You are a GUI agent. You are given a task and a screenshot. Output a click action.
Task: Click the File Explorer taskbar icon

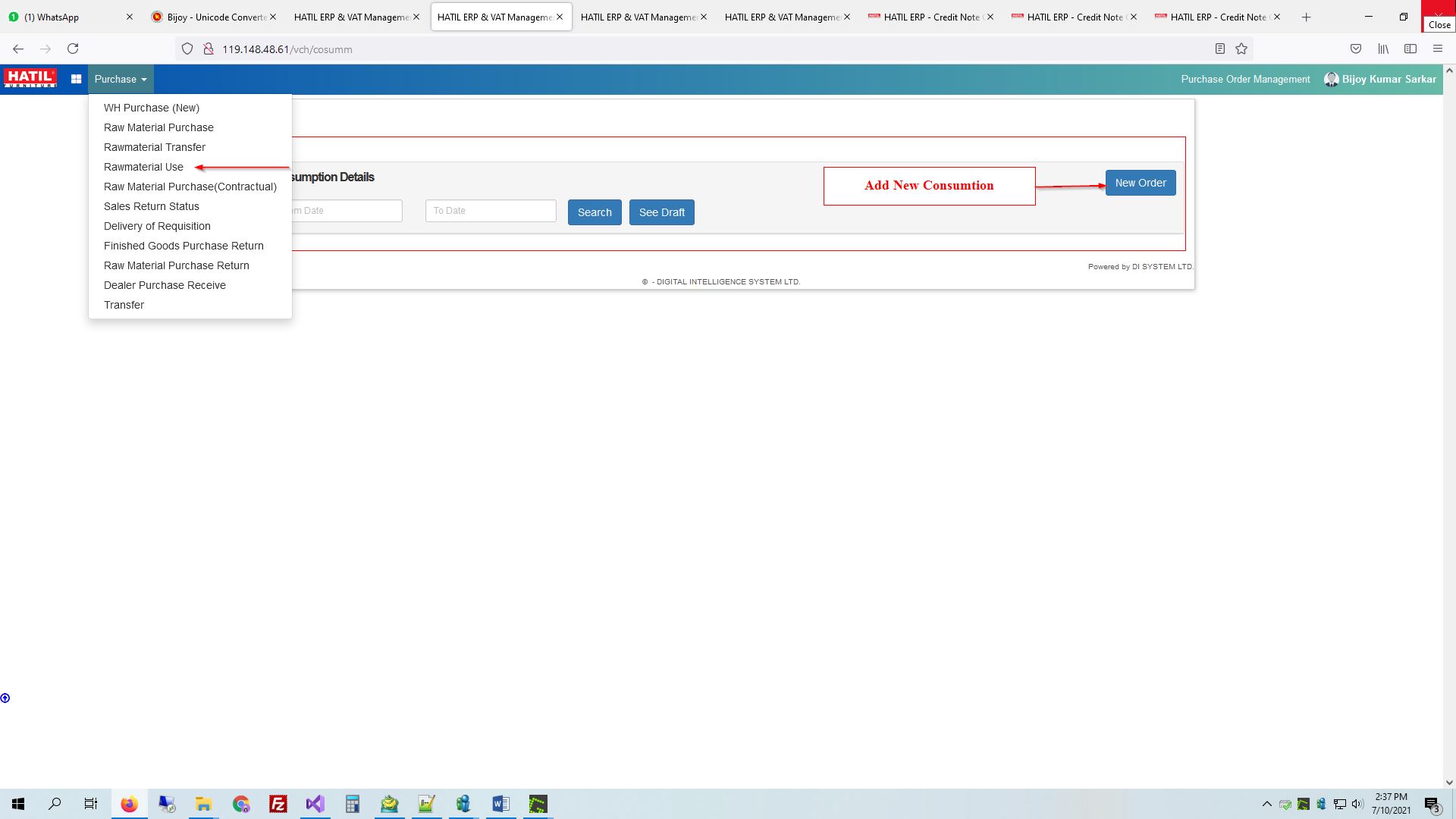204,804
